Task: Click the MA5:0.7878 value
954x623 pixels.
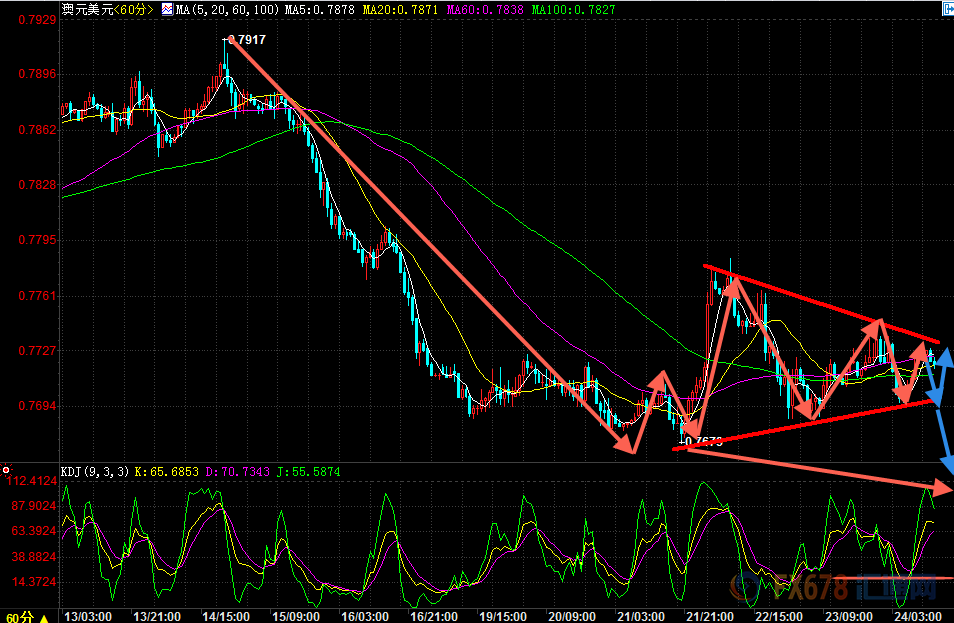Action: pyautogui.click(x=319, y=10)
